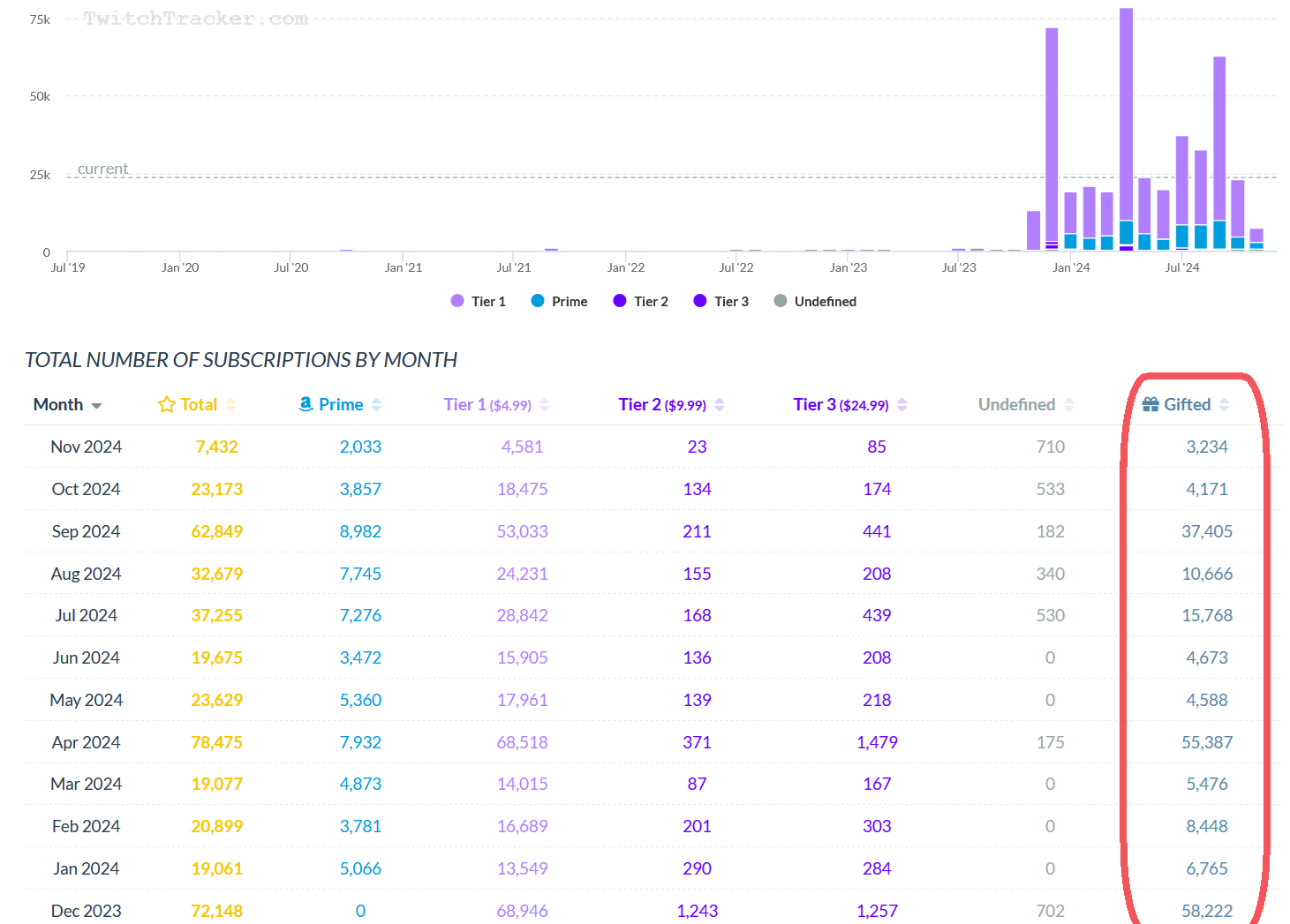
Task: Click Tier 3 value 85 in Nov 2024 row
Action: (x=877, y=447)
